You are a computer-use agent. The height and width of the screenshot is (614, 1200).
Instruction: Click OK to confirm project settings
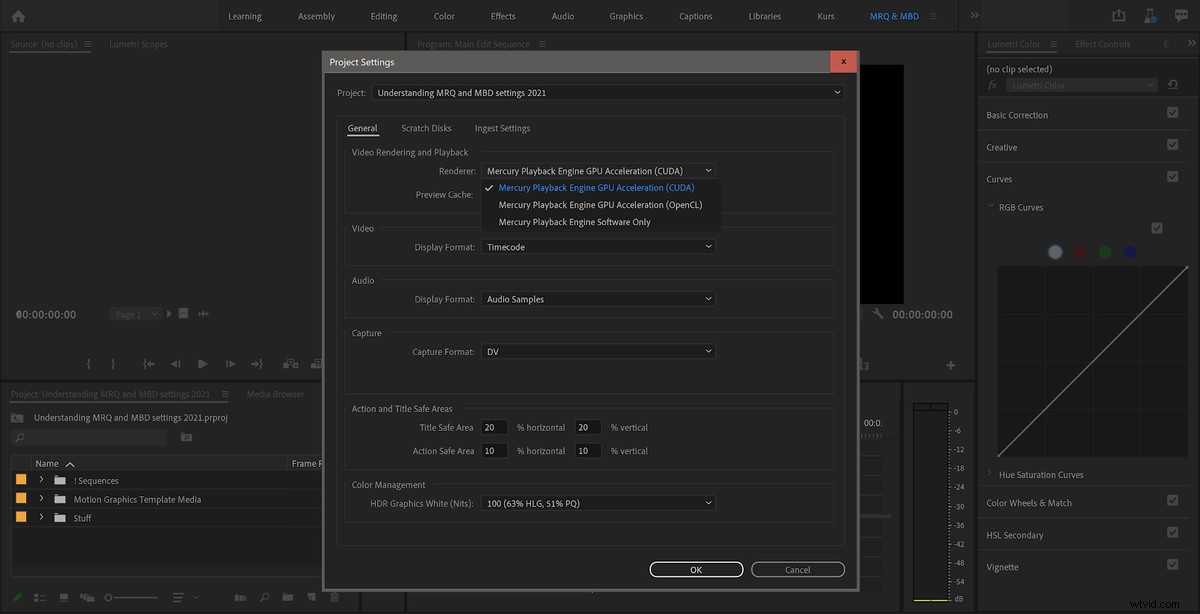tap(695, 569)
